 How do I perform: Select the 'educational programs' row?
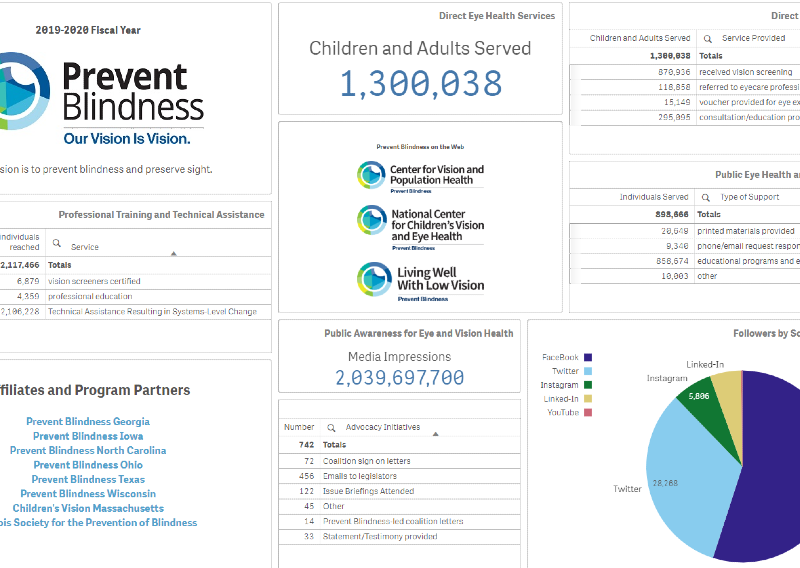click(x=685, y=261)
